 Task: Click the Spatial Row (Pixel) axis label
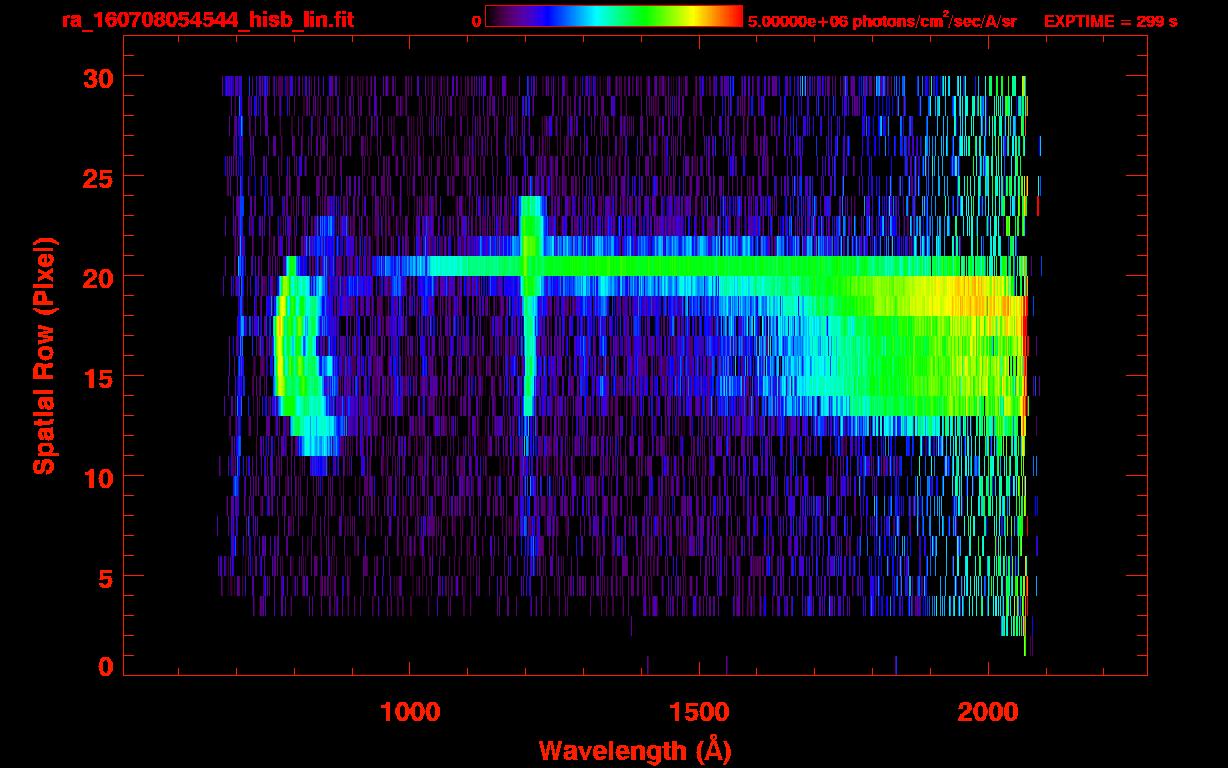(45, 356)
